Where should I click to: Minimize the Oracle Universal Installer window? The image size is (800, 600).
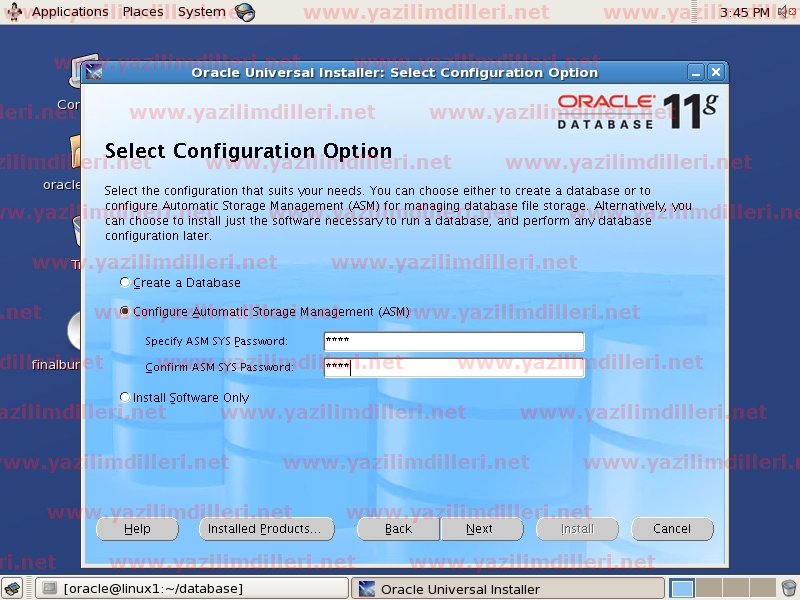pos(696,72)
